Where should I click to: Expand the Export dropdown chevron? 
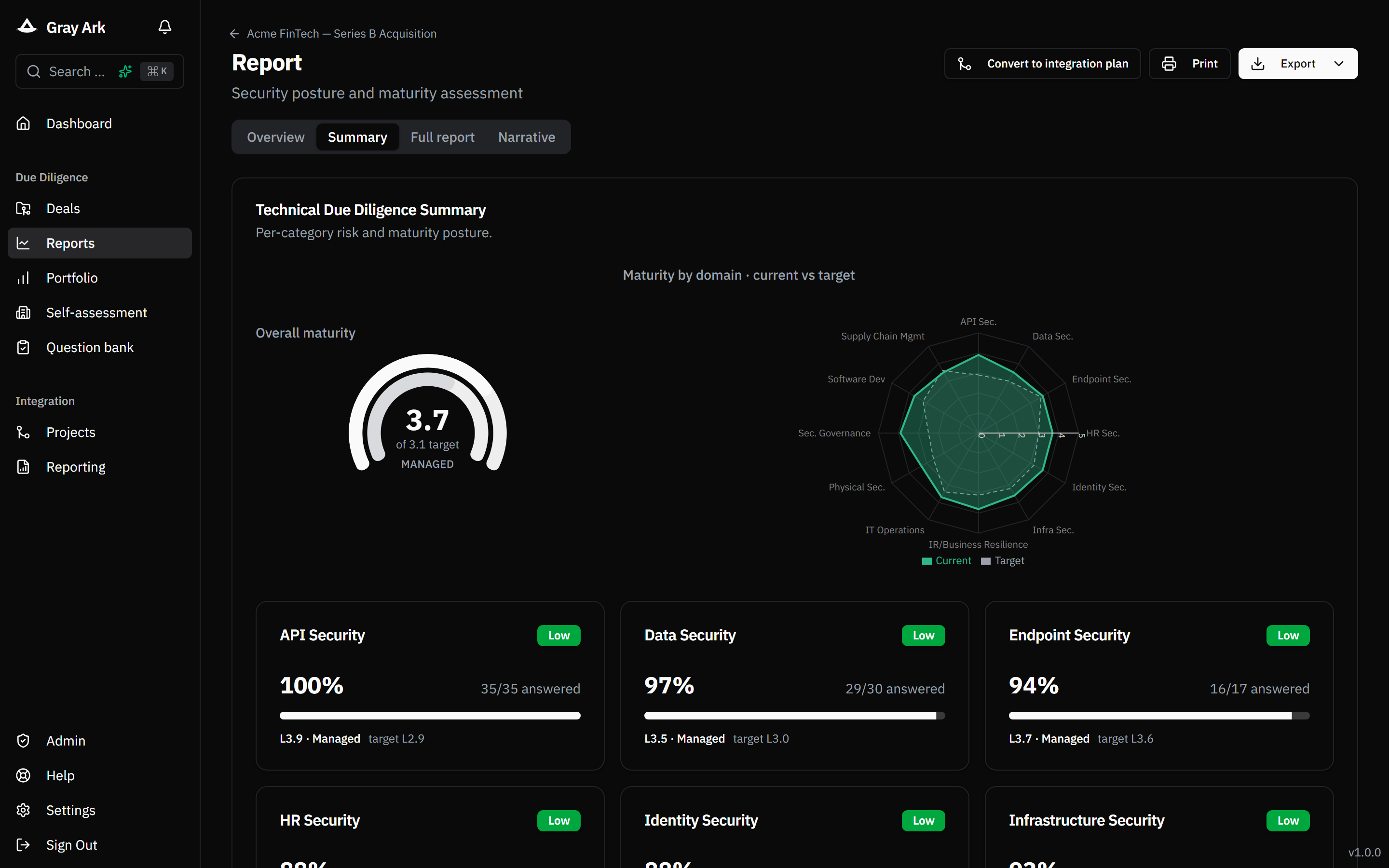pos(1339,64)
